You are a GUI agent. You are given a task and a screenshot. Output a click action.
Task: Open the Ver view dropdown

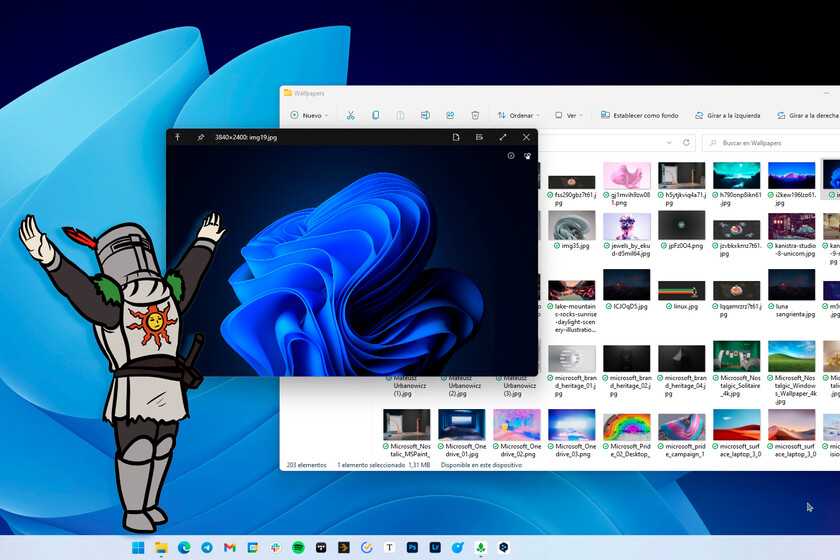click(x=568, y=115)
